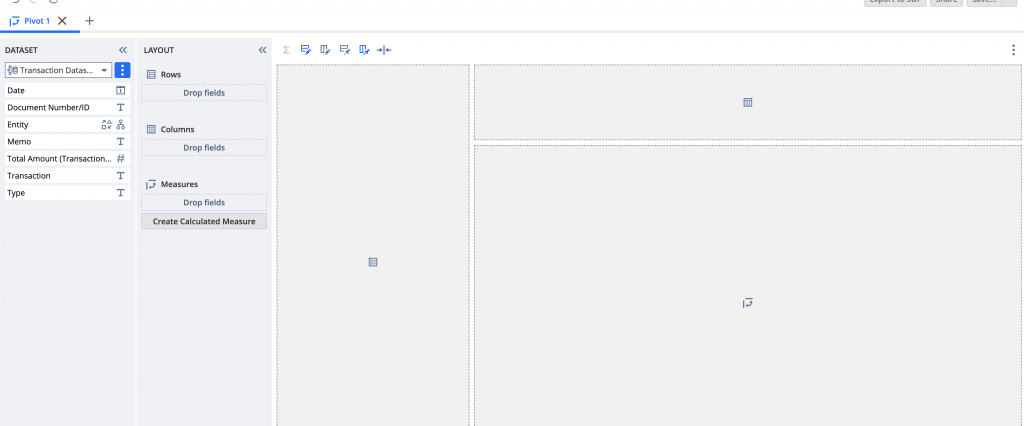Collapse the Dataset panel
Image resolution: width=1024 pixels, height=426 pixels.
(x=122, y=50)
